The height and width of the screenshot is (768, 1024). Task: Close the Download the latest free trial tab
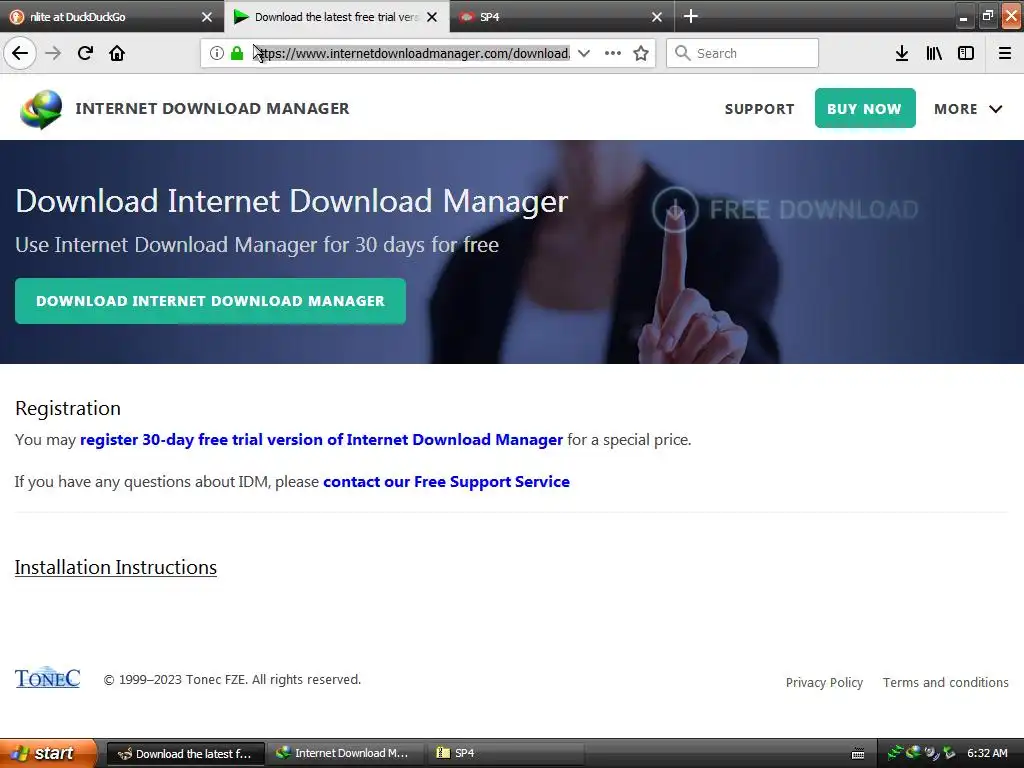432,17
